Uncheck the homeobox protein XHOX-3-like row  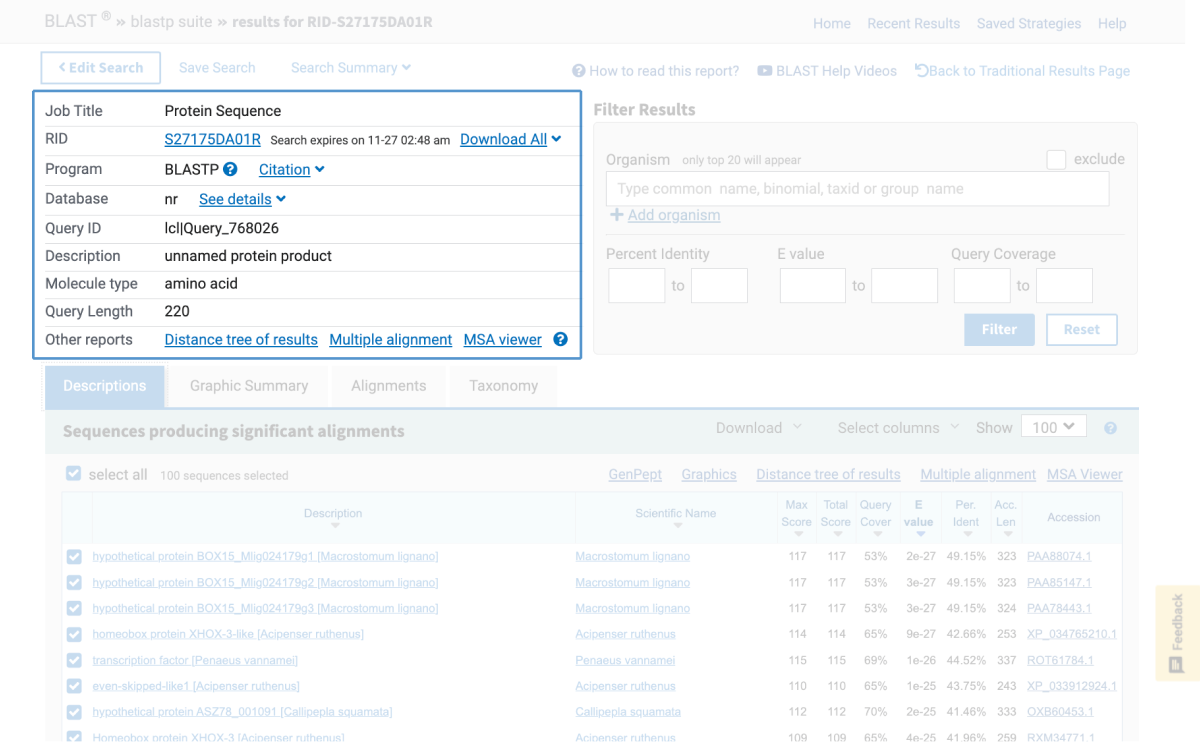click(74, 634)
